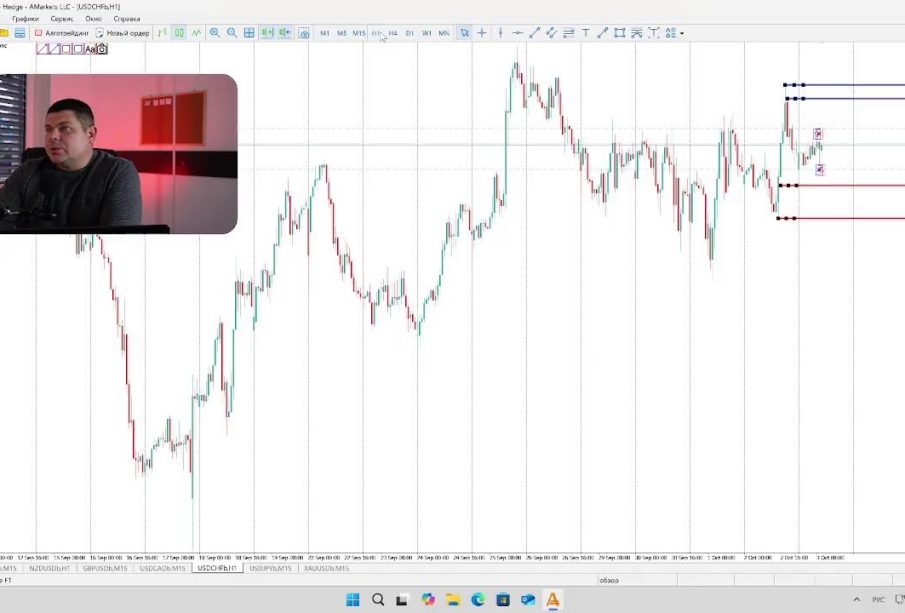The image size is (905, 613).
Task: Switch to the XAUUSDb,M15 chart tab
Action: pos(326,568)
